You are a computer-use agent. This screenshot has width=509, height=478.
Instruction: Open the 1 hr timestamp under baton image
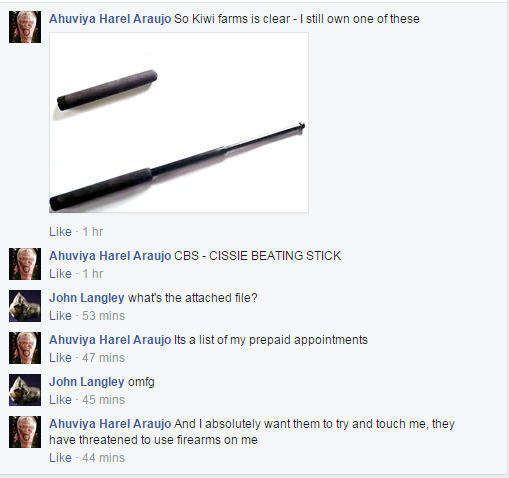tap(93, 232)
